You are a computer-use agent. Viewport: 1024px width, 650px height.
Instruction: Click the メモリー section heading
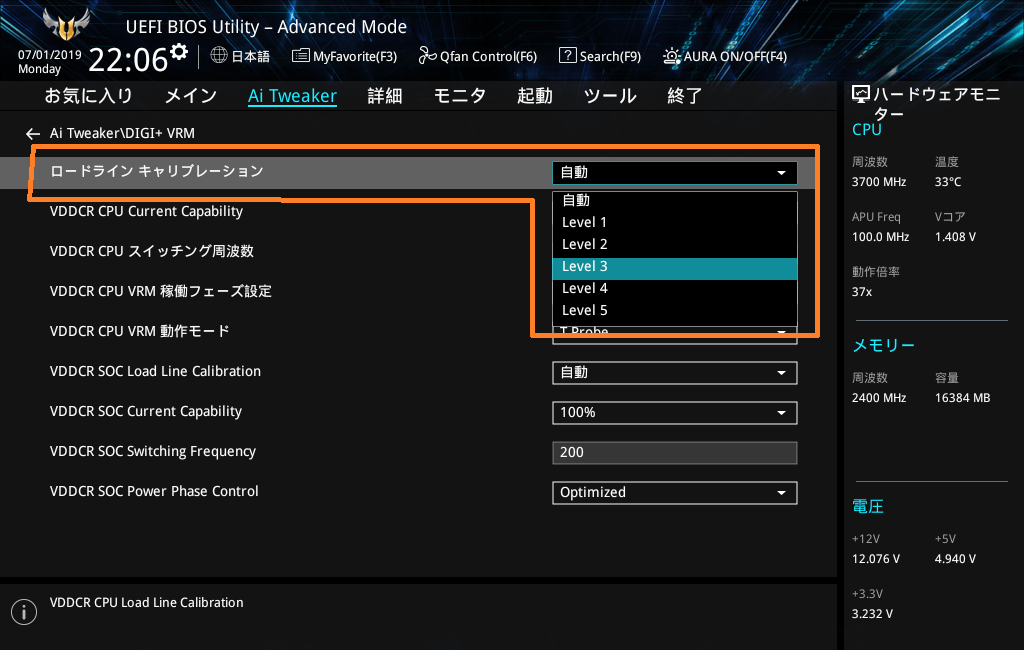tap(884, 346)
